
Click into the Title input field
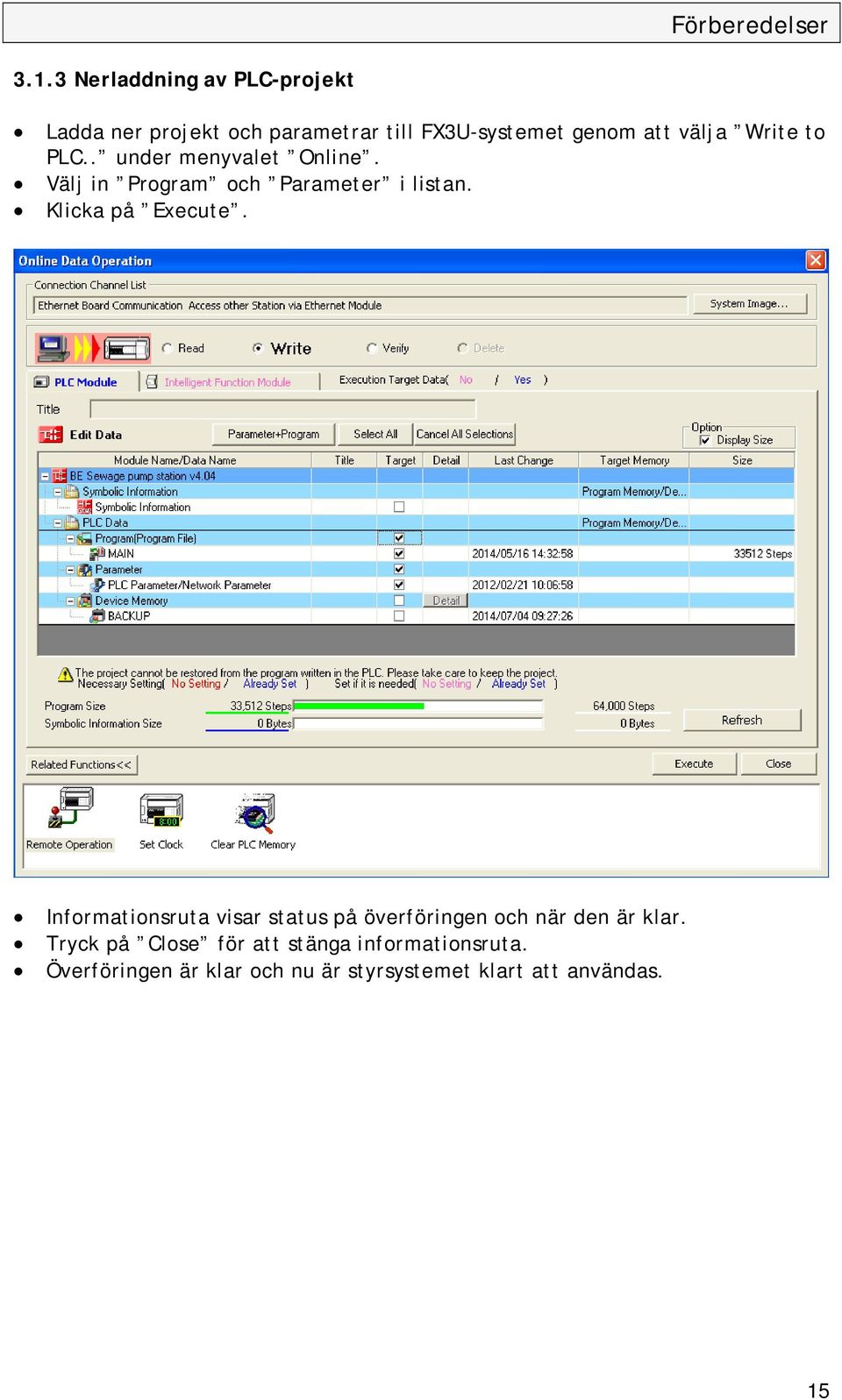click(x=282, y=409)
